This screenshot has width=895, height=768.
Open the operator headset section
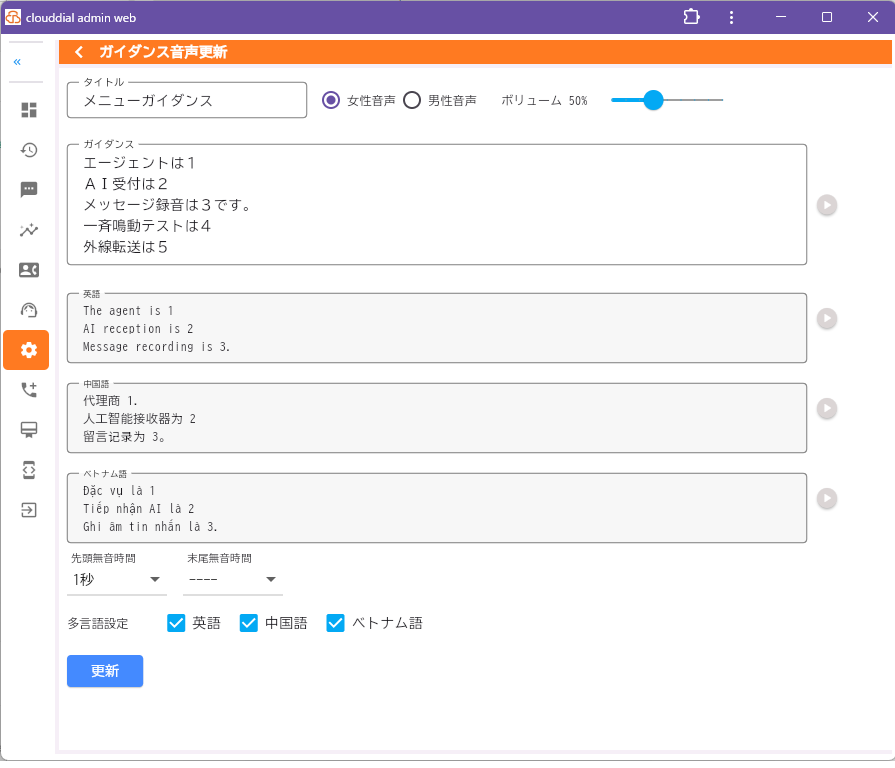[x=28, y=310]
